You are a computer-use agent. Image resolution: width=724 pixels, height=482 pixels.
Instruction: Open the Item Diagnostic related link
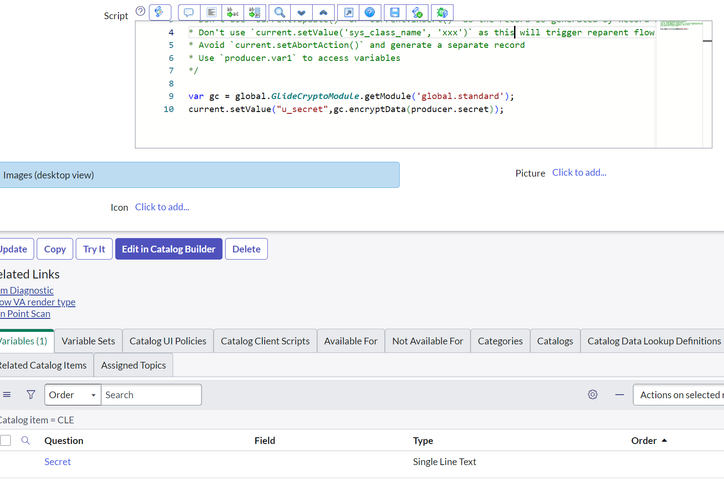[27, 290]
